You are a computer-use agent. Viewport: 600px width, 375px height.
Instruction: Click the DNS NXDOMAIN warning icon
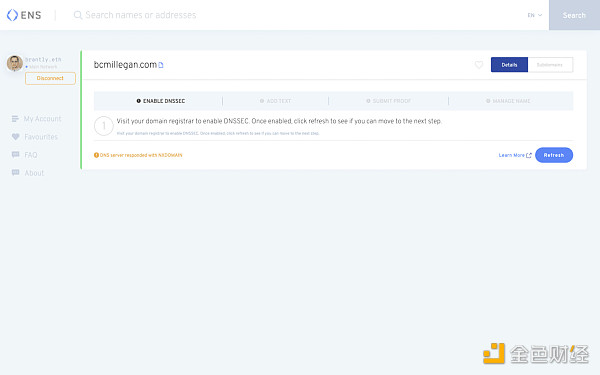96,155
